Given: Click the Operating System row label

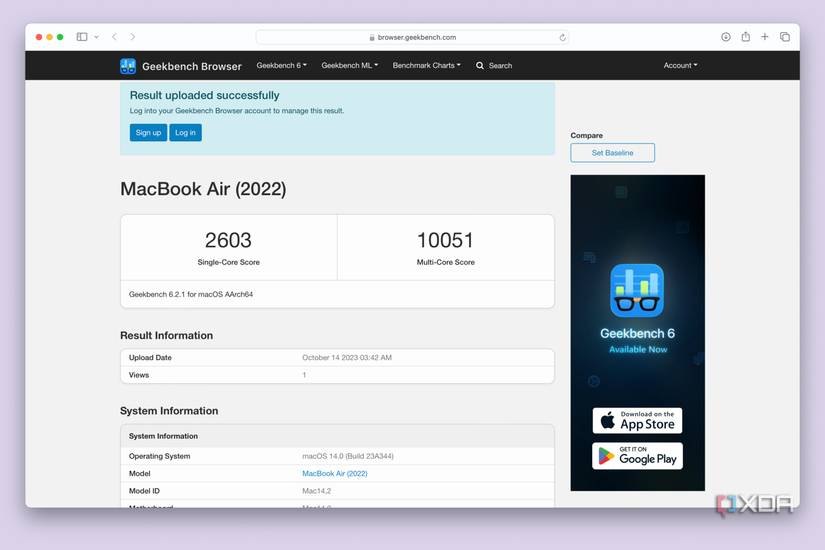Looking at the screenshot, I should pos(159,456).
